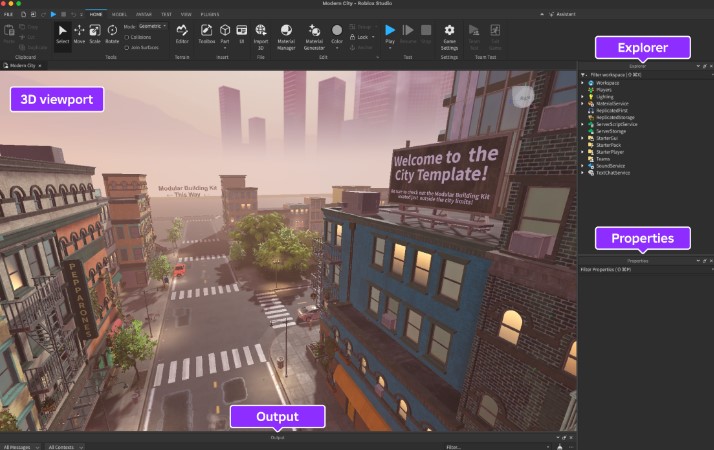The width and height of the screenshot is (714, 450).
Task: Click the Output Filter field
Action: tap(496, 447)
